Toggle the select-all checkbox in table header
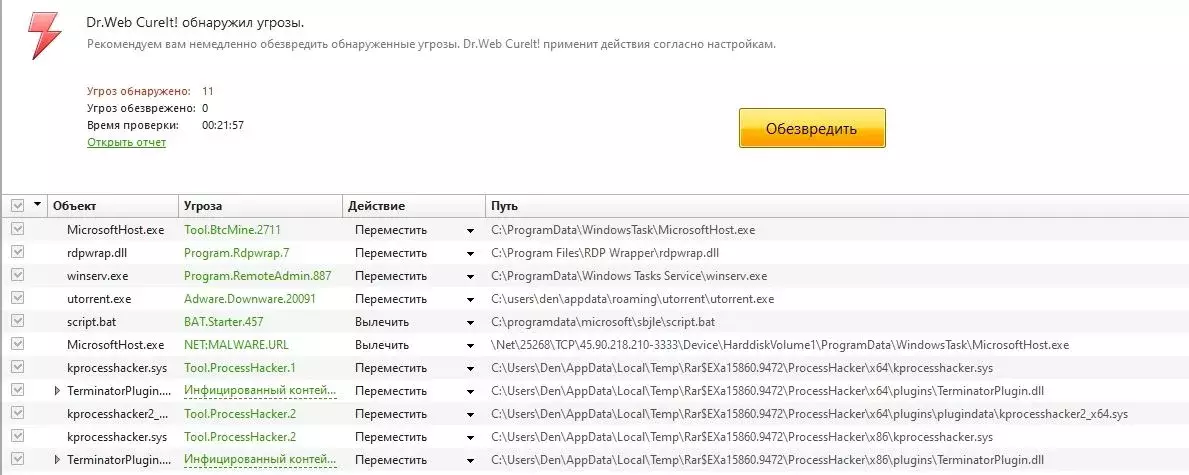The height and width of the screenshot is (475, 1189). [x=17, y=206]
